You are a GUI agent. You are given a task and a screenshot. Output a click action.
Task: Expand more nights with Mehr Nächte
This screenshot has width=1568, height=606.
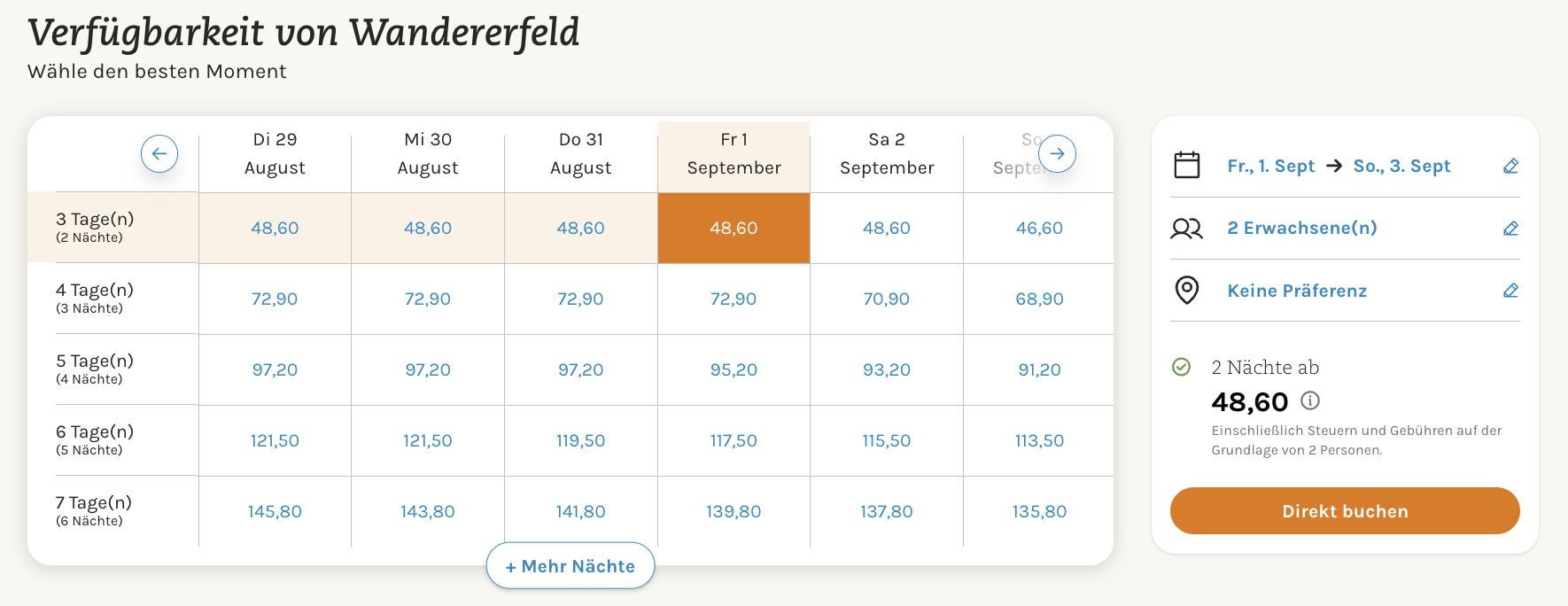point(571,566)
